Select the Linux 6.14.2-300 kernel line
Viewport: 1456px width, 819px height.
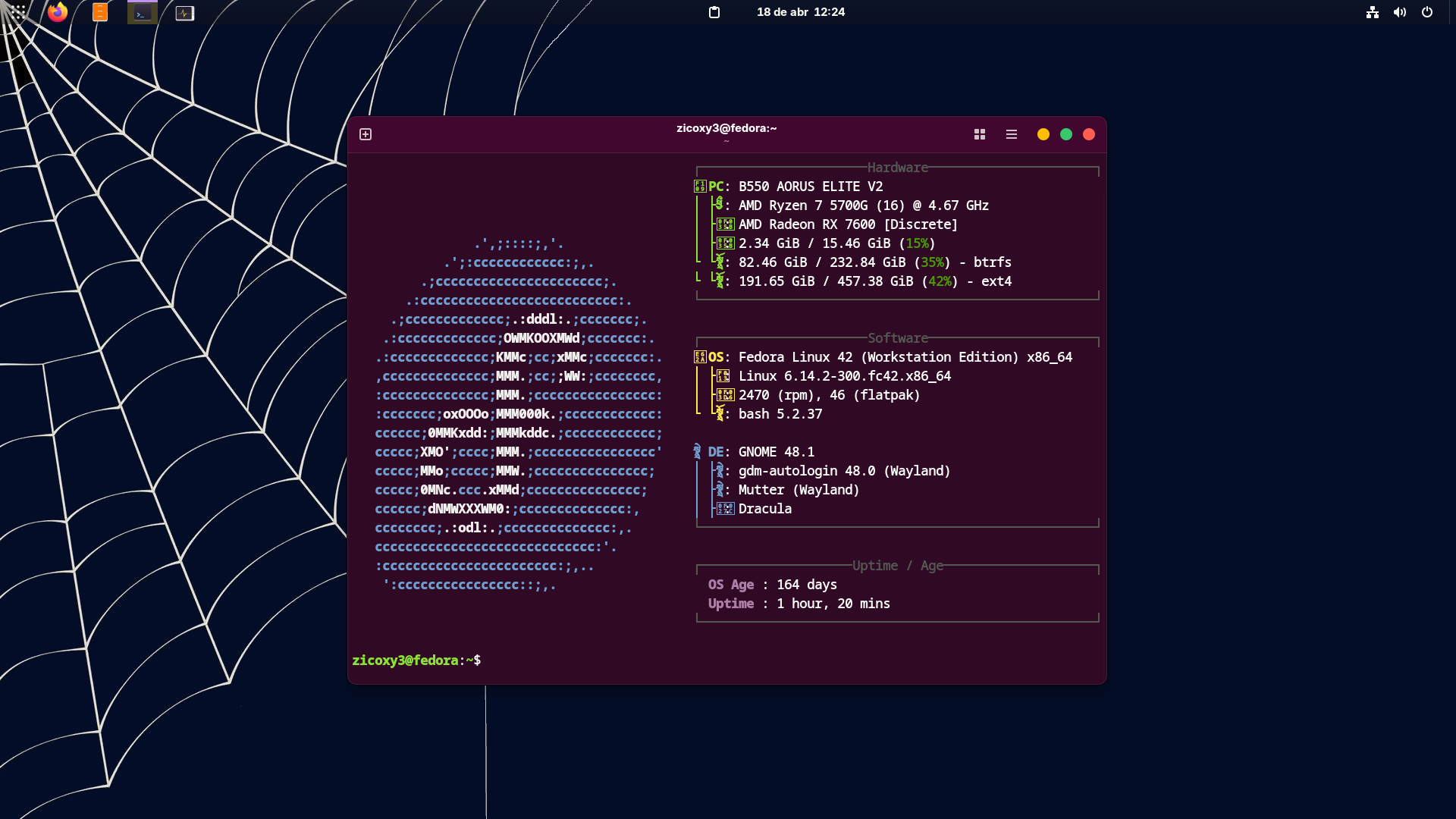coord(845,376)
